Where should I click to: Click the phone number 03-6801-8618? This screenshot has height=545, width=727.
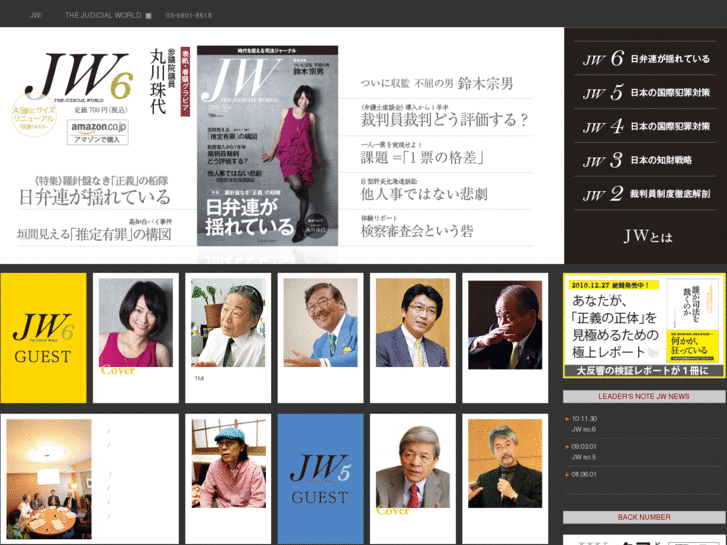coord(189,15)
